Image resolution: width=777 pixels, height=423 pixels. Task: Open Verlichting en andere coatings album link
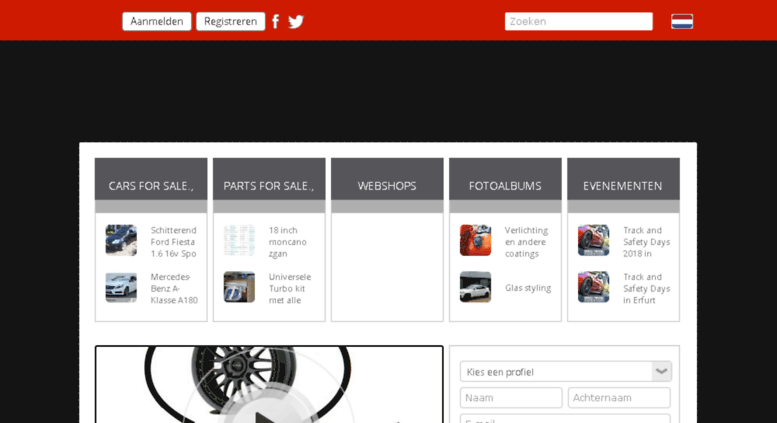(x=526, y=242)
